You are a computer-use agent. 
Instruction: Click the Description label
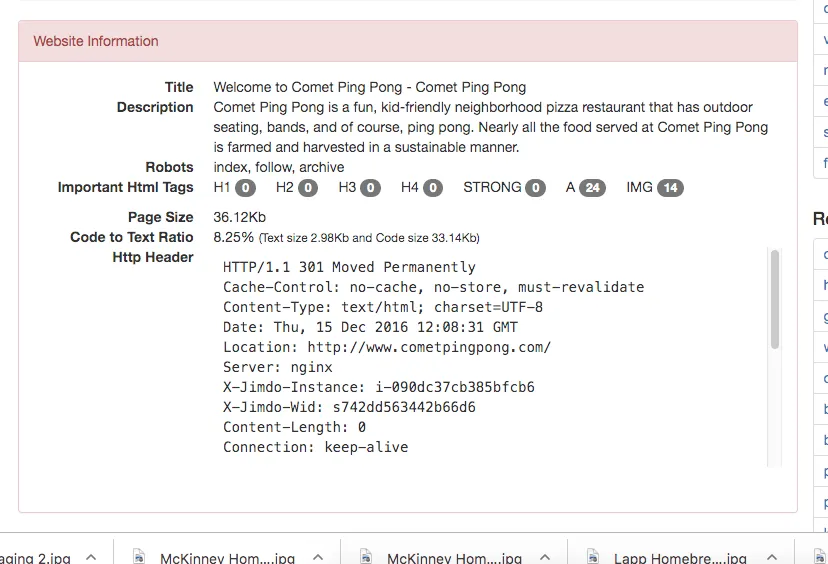click(155, 107)
